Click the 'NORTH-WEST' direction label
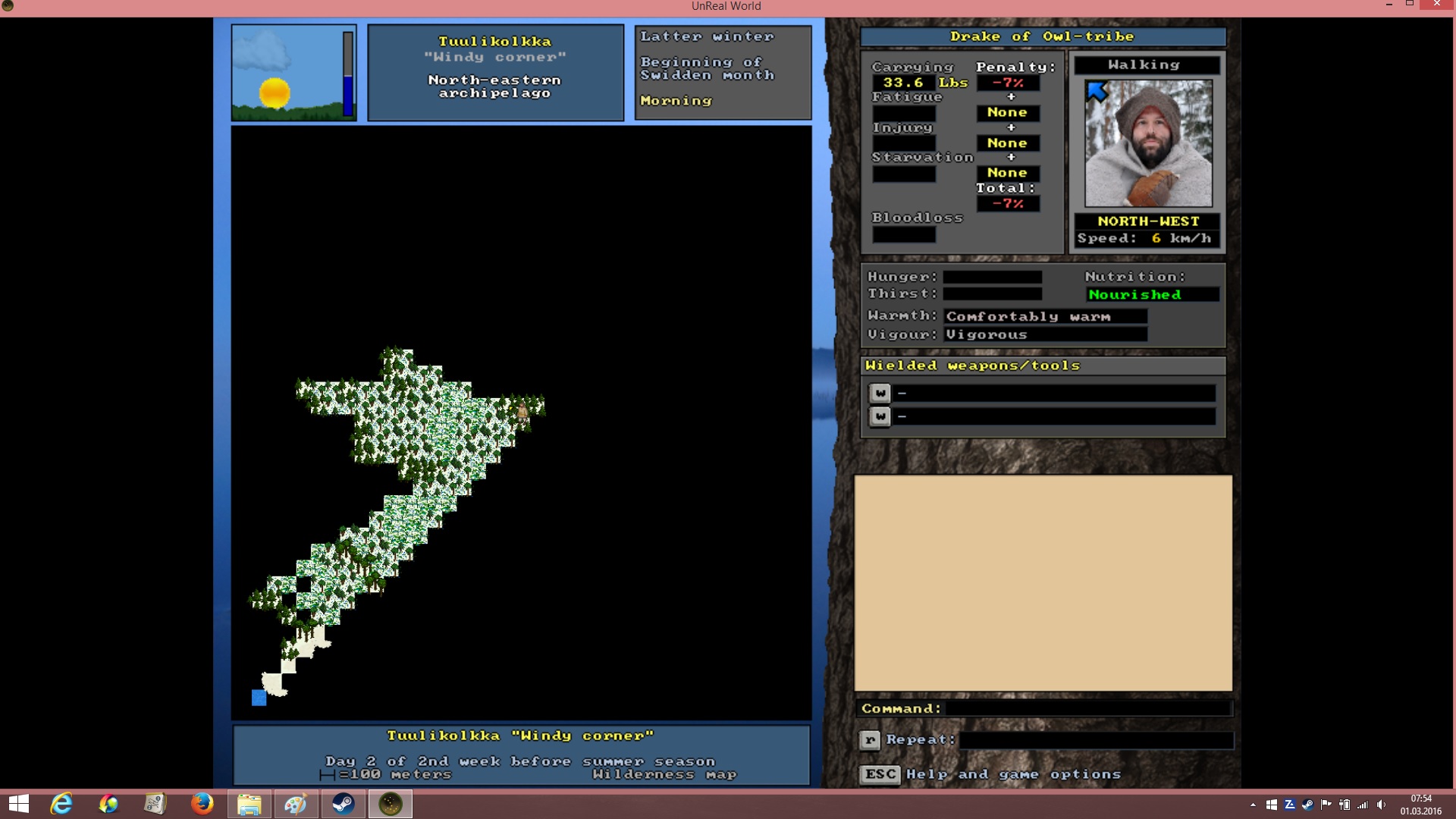The image size is (1456, 819). pos(1148,221)
